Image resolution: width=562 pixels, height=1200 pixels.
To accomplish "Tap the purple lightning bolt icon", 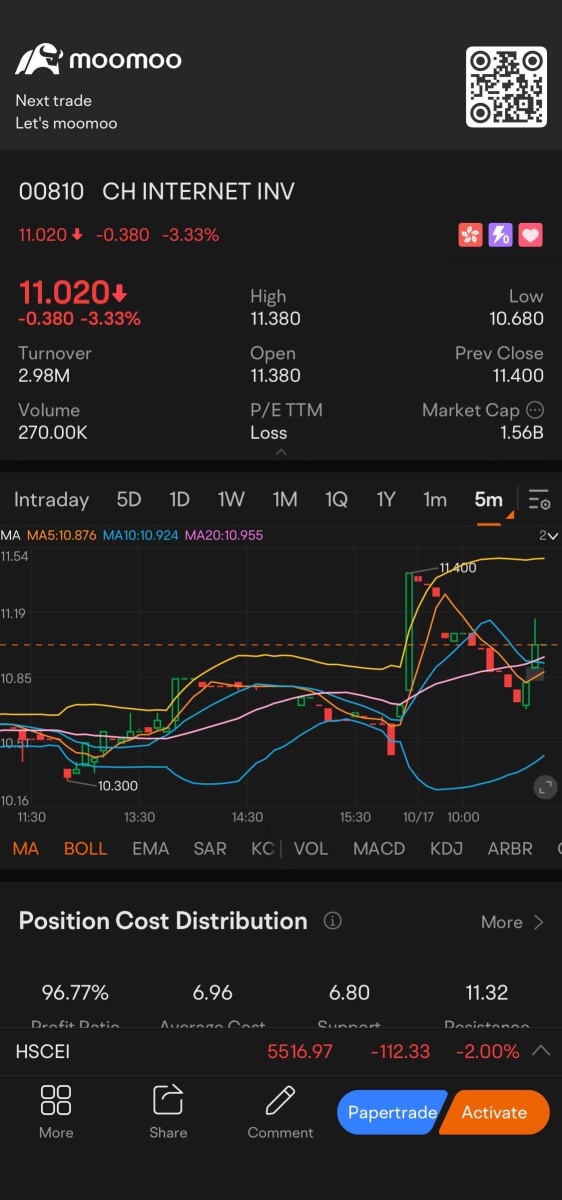I will (500, 235).
